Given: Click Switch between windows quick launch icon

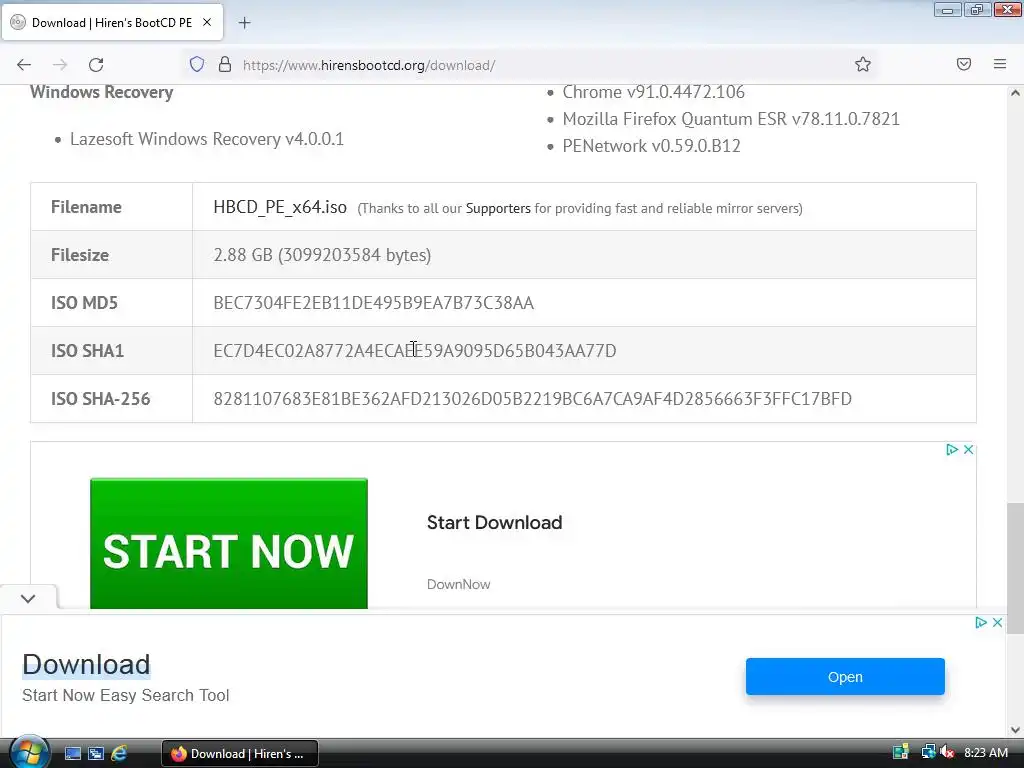Looking at the screenshot, I should pyautogui.click(x=96, y=754).
